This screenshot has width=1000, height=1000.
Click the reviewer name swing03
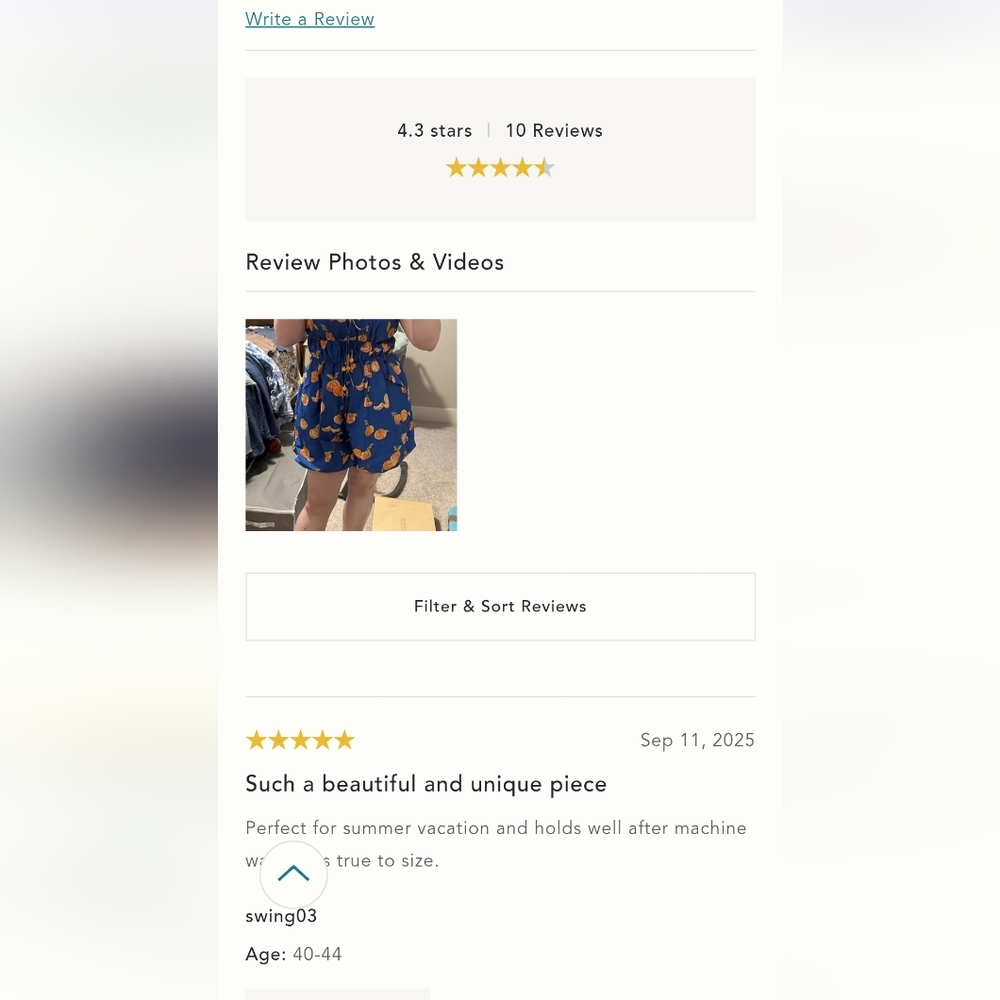point(281,916)
